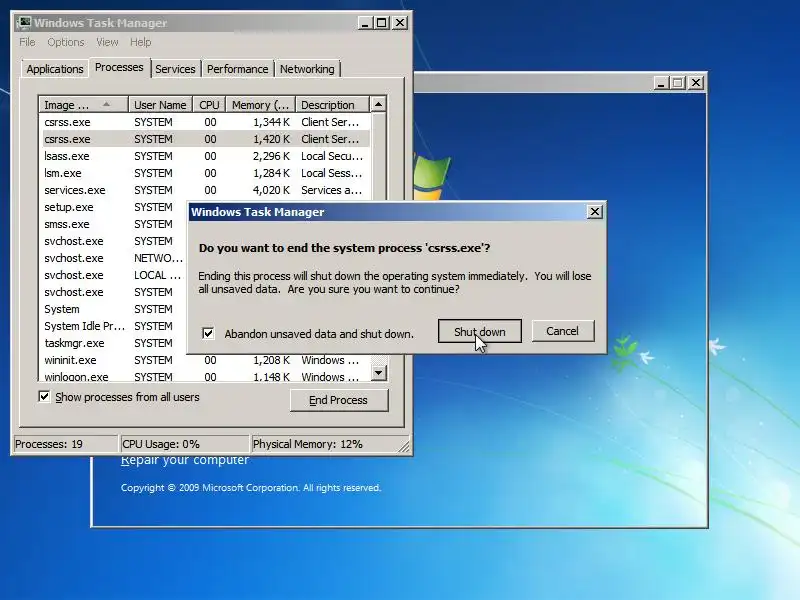This screenshot has height=600, width=800.
Task: Sort by Description column header
Action: click(x=332, y=105)
